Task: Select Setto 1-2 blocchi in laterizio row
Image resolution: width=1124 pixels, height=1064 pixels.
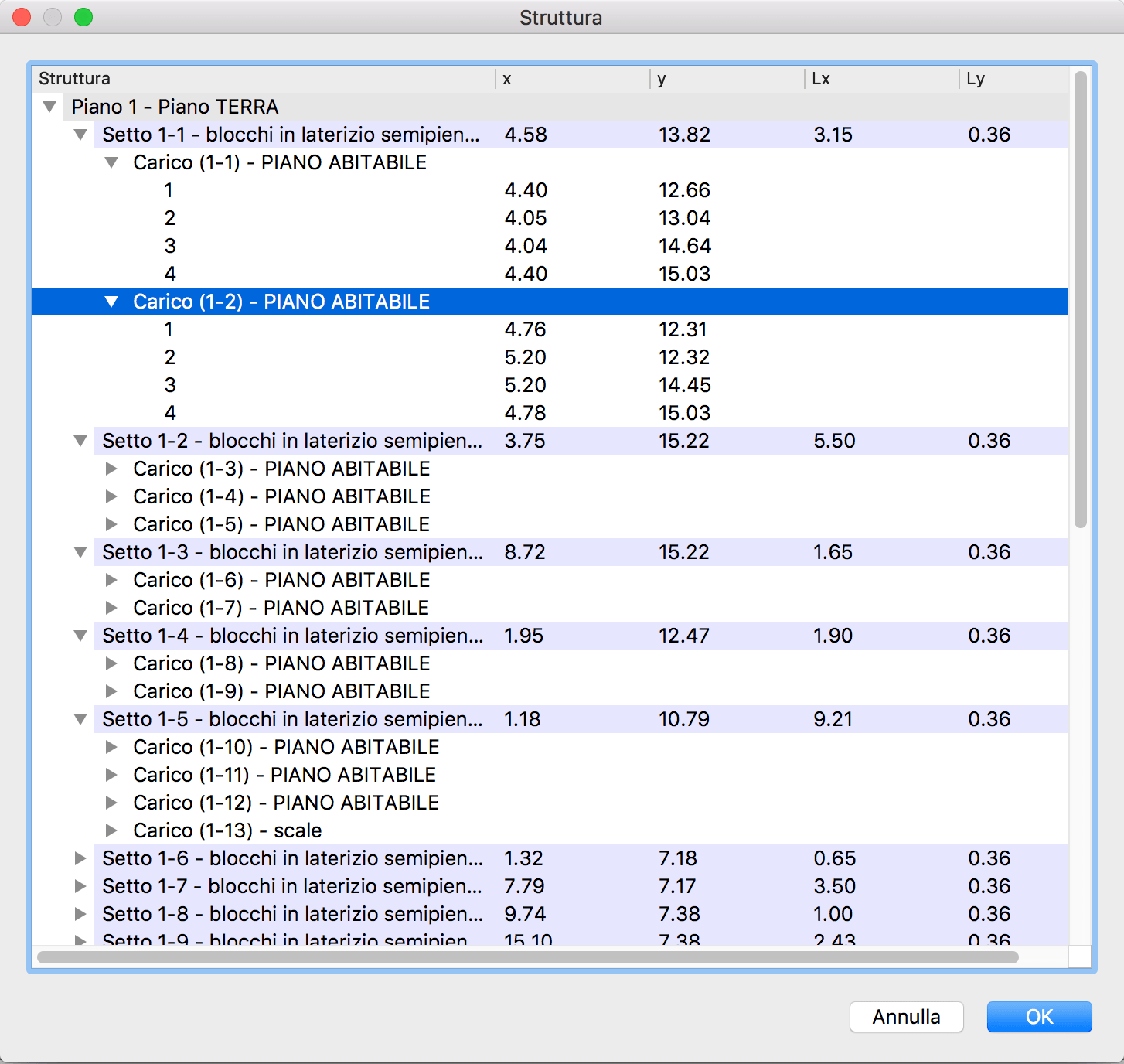Action: [x=550, y=441]
